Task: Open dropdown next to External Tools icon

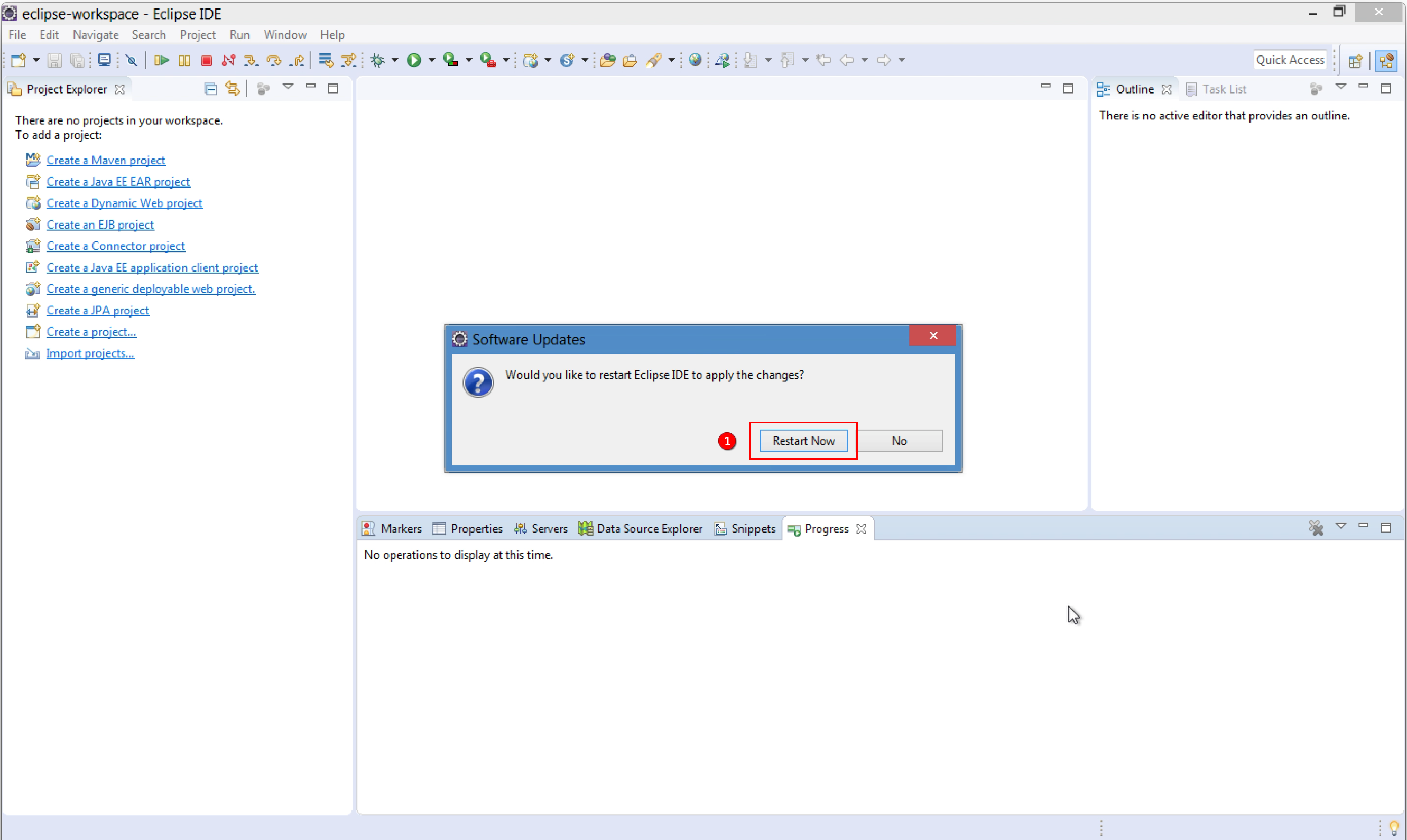Action: click(506, 60)
